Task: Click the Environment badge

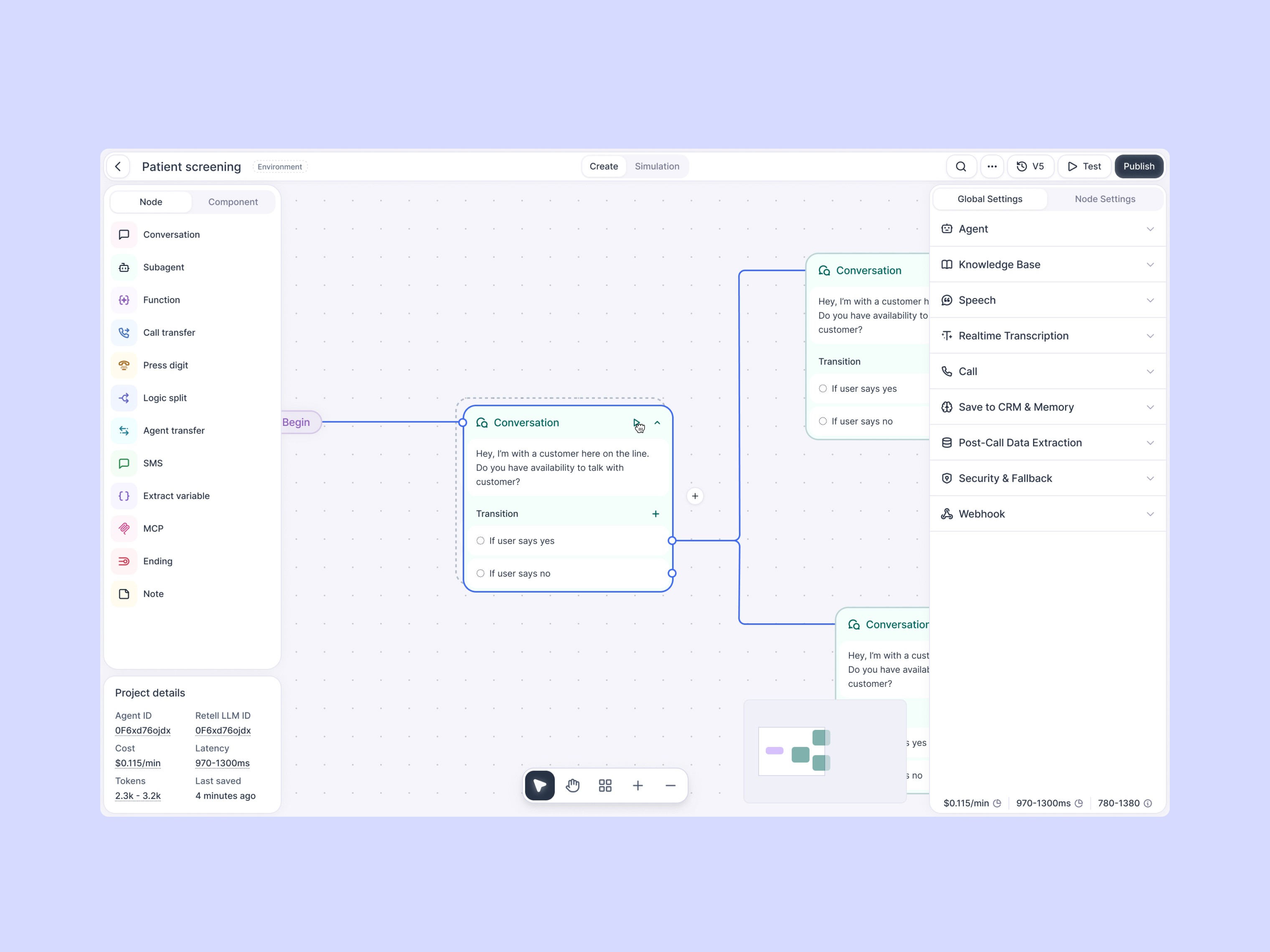Action: coord(279,167)
